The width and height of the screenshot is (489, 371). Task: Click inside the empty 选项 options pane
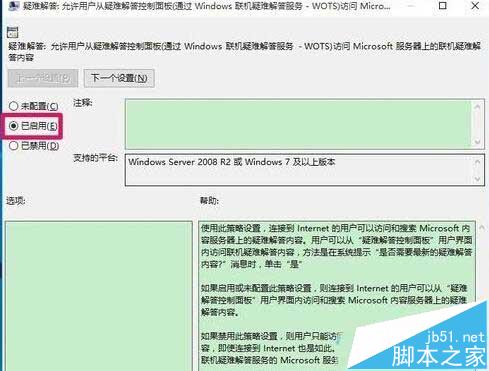pyautogui.click(x=99, y=296)
